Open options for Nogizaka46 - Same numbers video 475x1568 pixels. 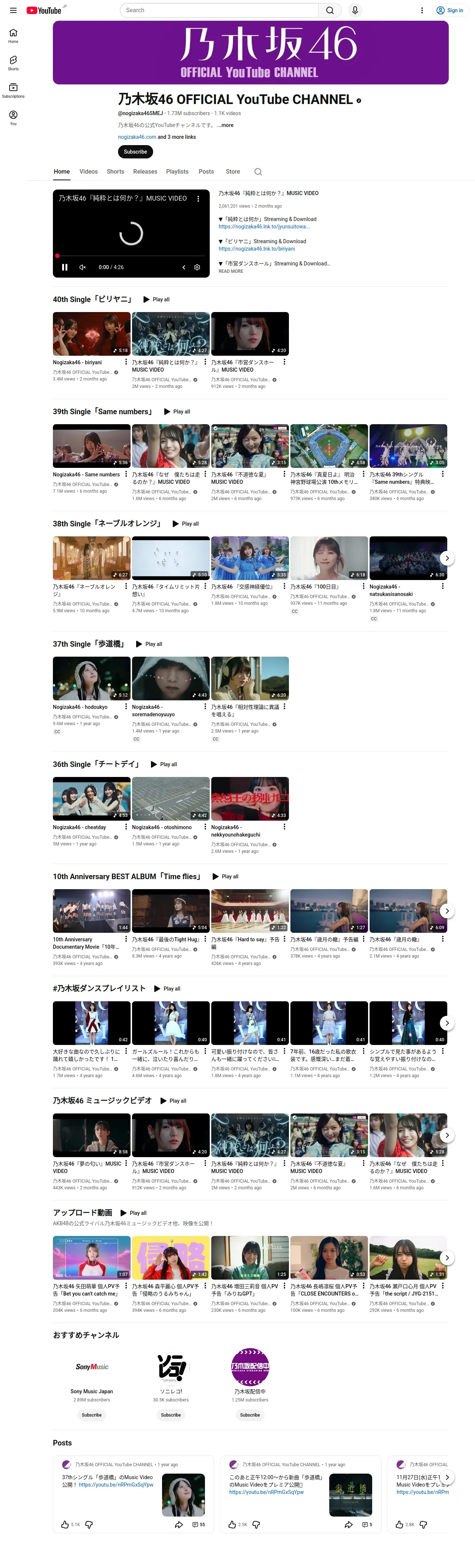pos(126,474)
